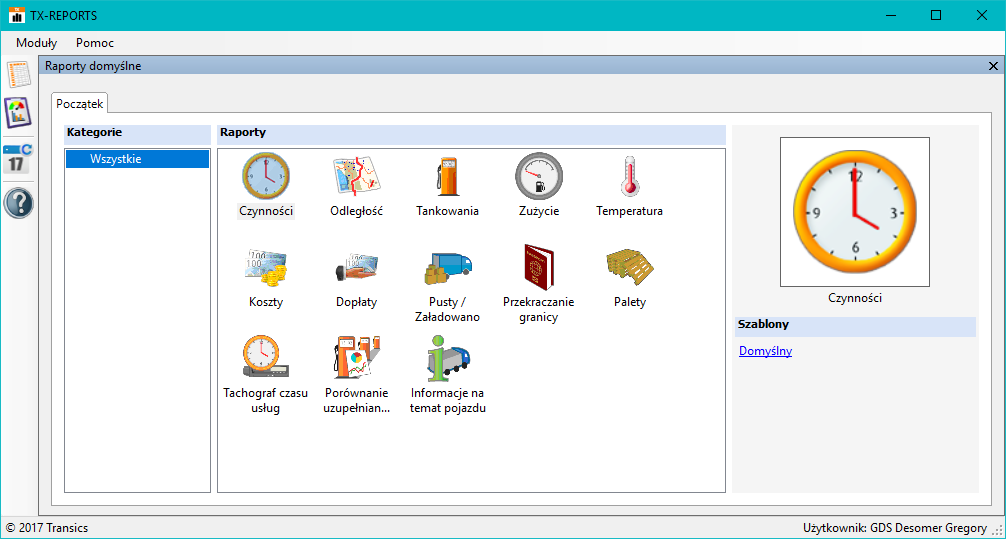Open the Pomoc menu

pyautogui.click(x=95, y=43)
